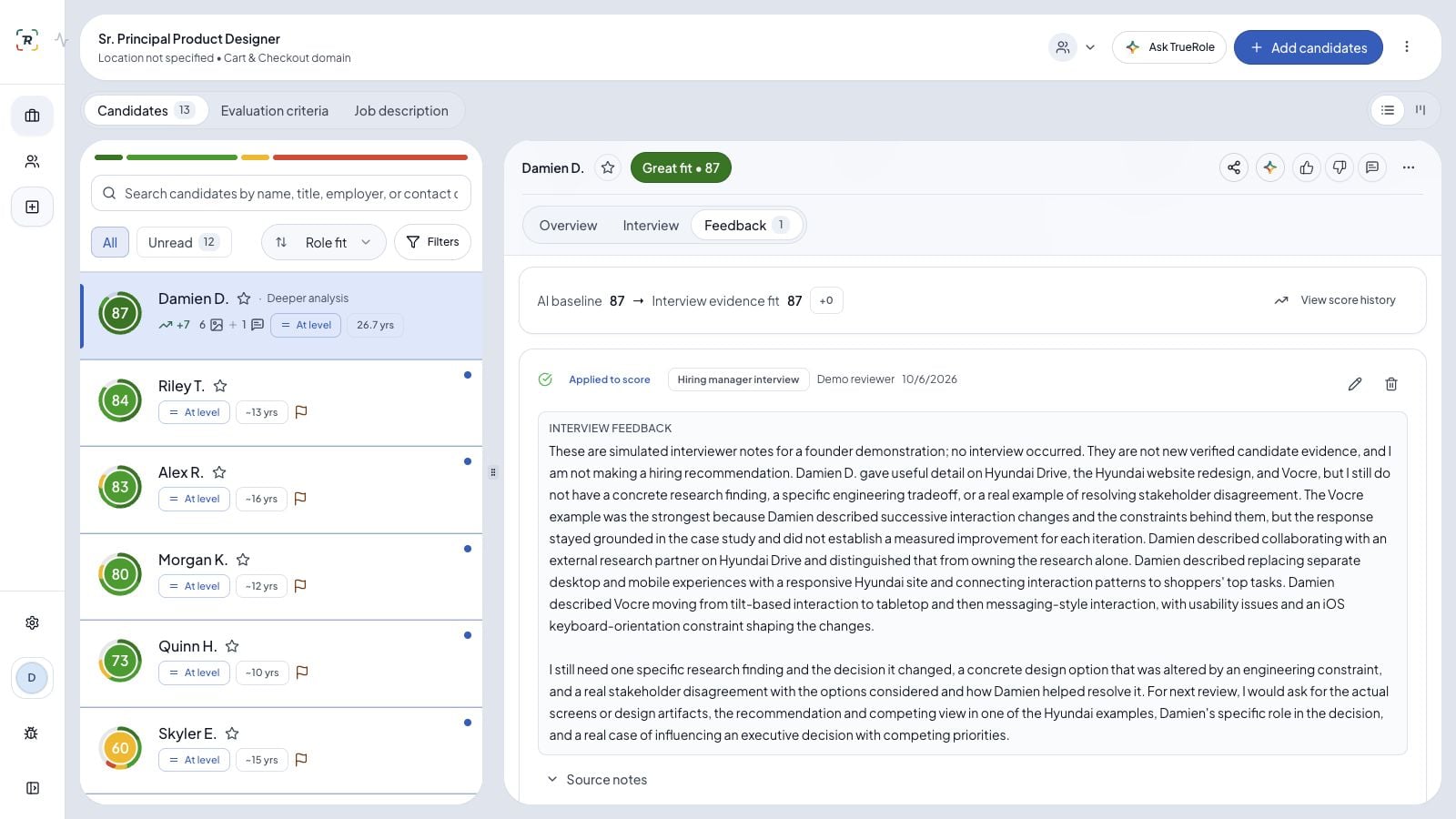Open the Role fit sort dropdown
Image resolution: width=1456 pixels, height=819 pixels.
pos(324,242)
